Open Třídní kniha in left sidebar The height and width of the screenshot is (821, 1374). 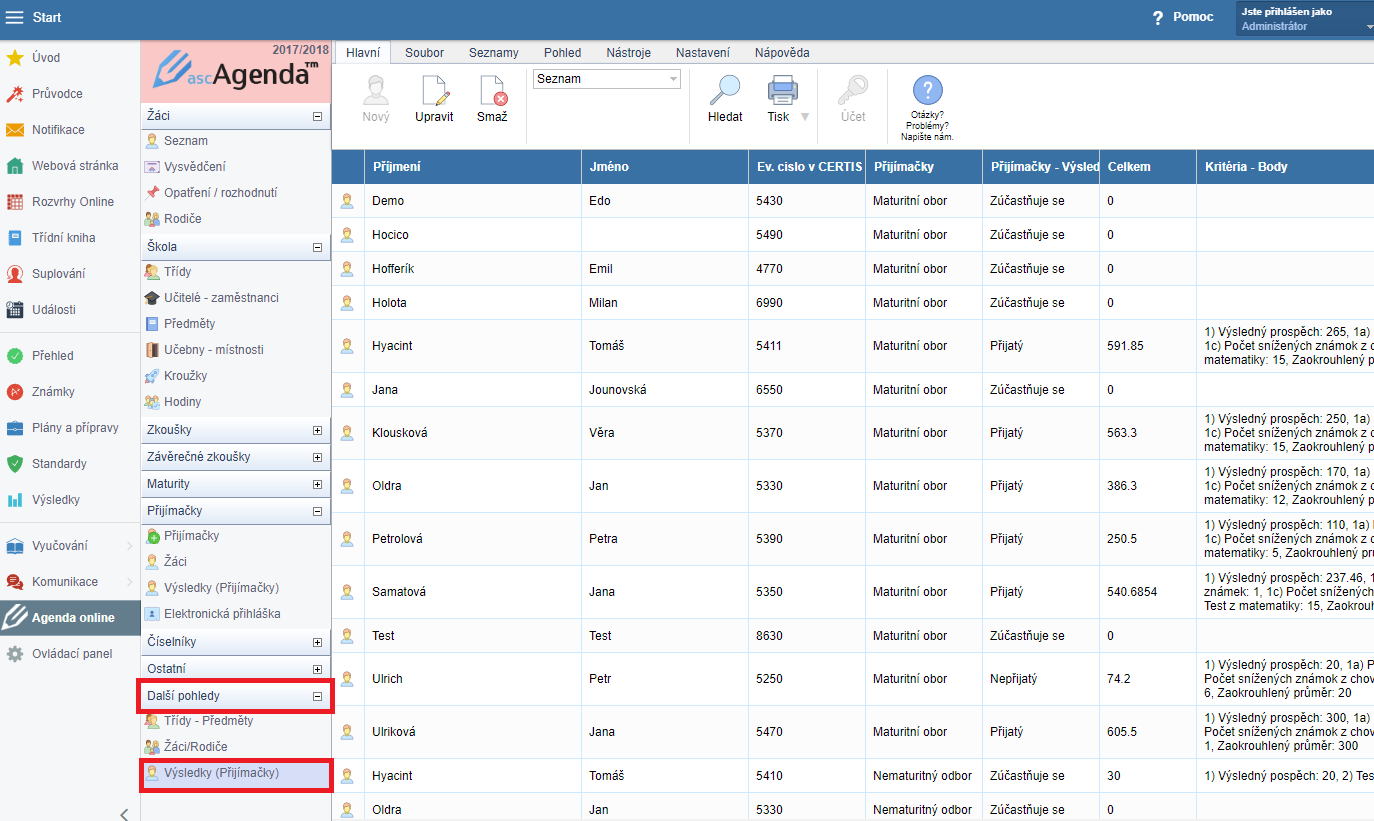point(63,238)
